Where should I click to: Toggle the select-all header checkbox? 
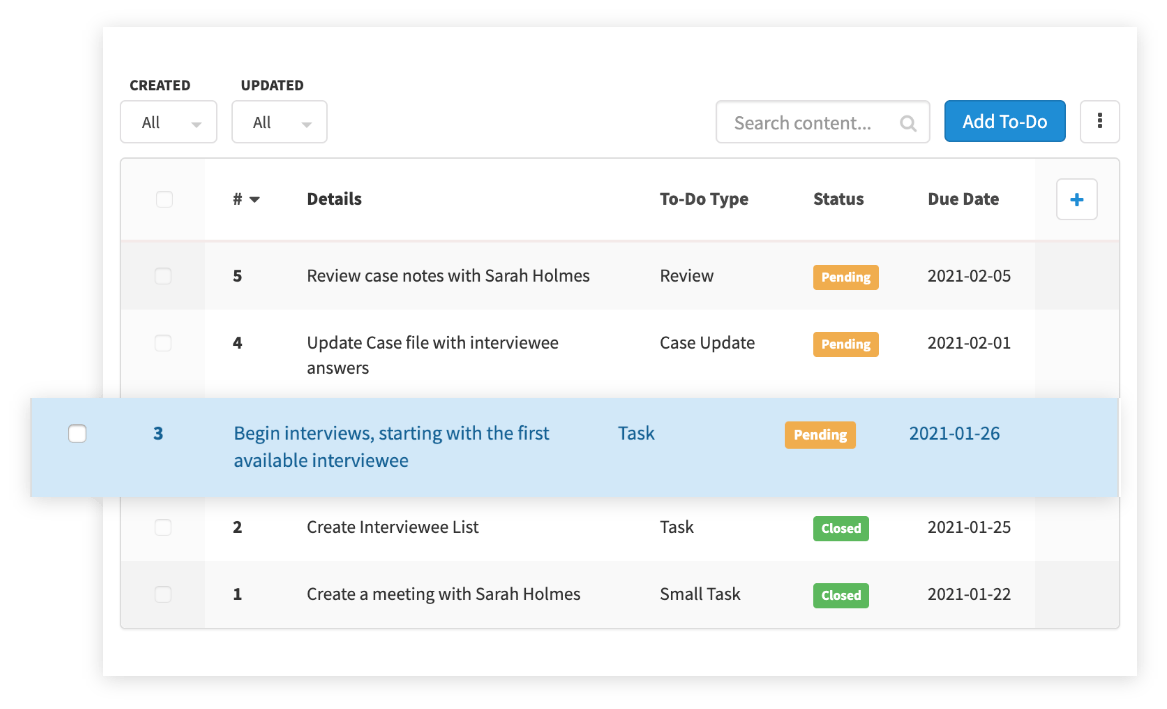(x=164, y=200)
